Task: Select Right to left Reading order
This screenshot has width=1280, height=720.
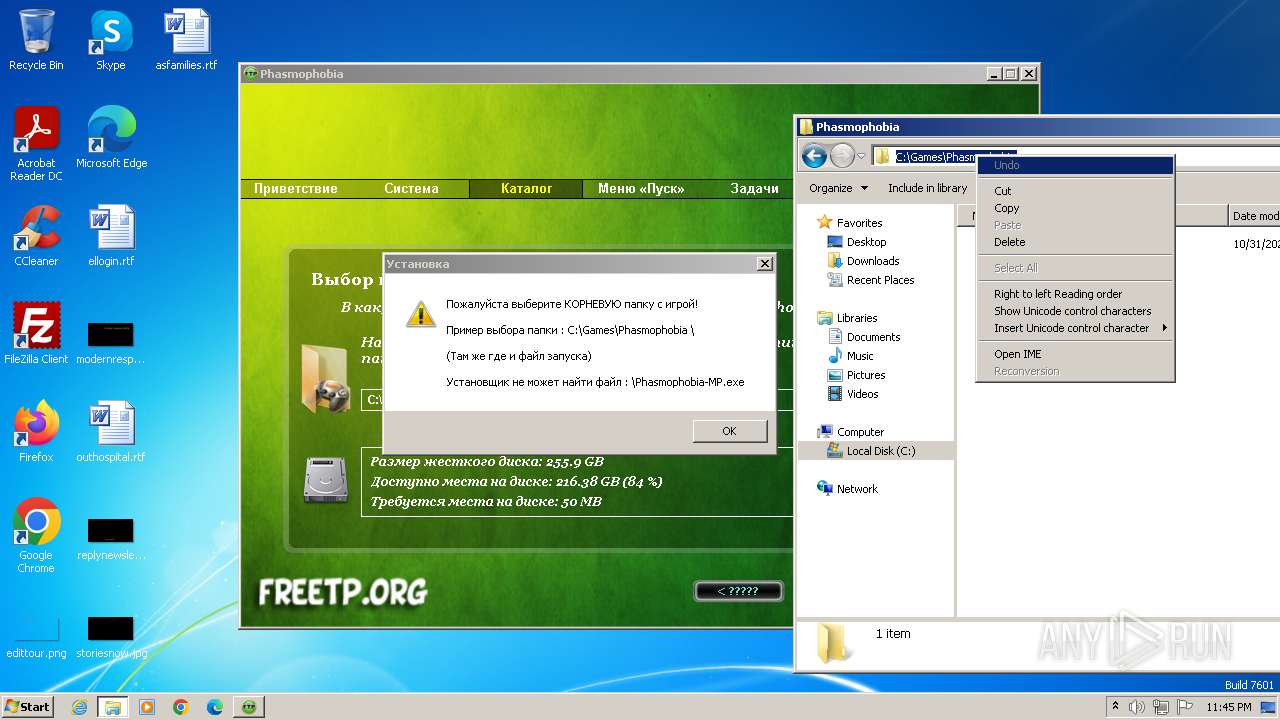Action: point(1075,294)
